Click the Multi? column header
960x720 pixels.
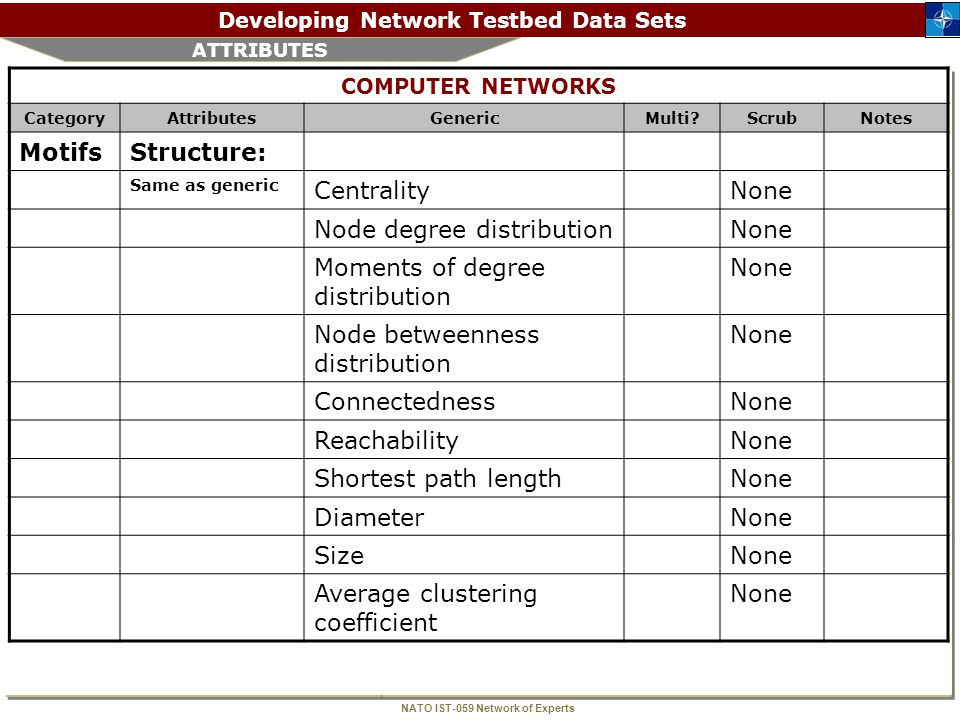tap(672, 118)
